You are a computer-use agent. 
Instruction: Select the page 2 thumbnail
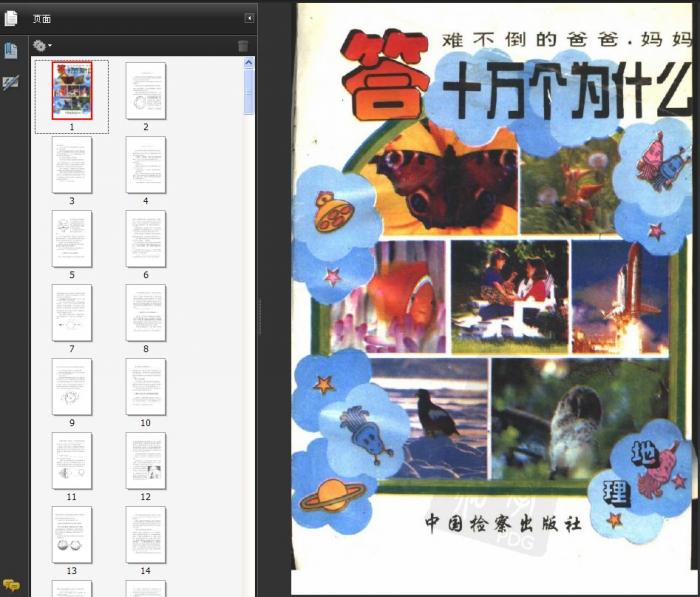click(145, 91)
